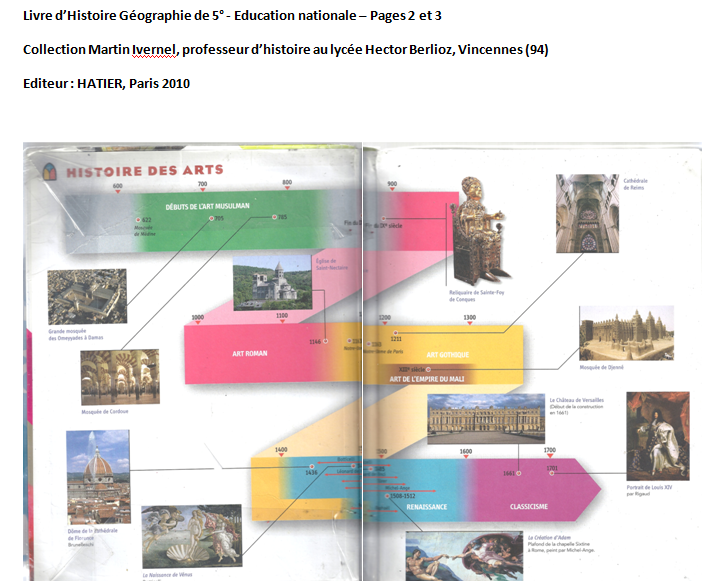Click the "Cathédrale de Reims" caption

pos(636,184)
